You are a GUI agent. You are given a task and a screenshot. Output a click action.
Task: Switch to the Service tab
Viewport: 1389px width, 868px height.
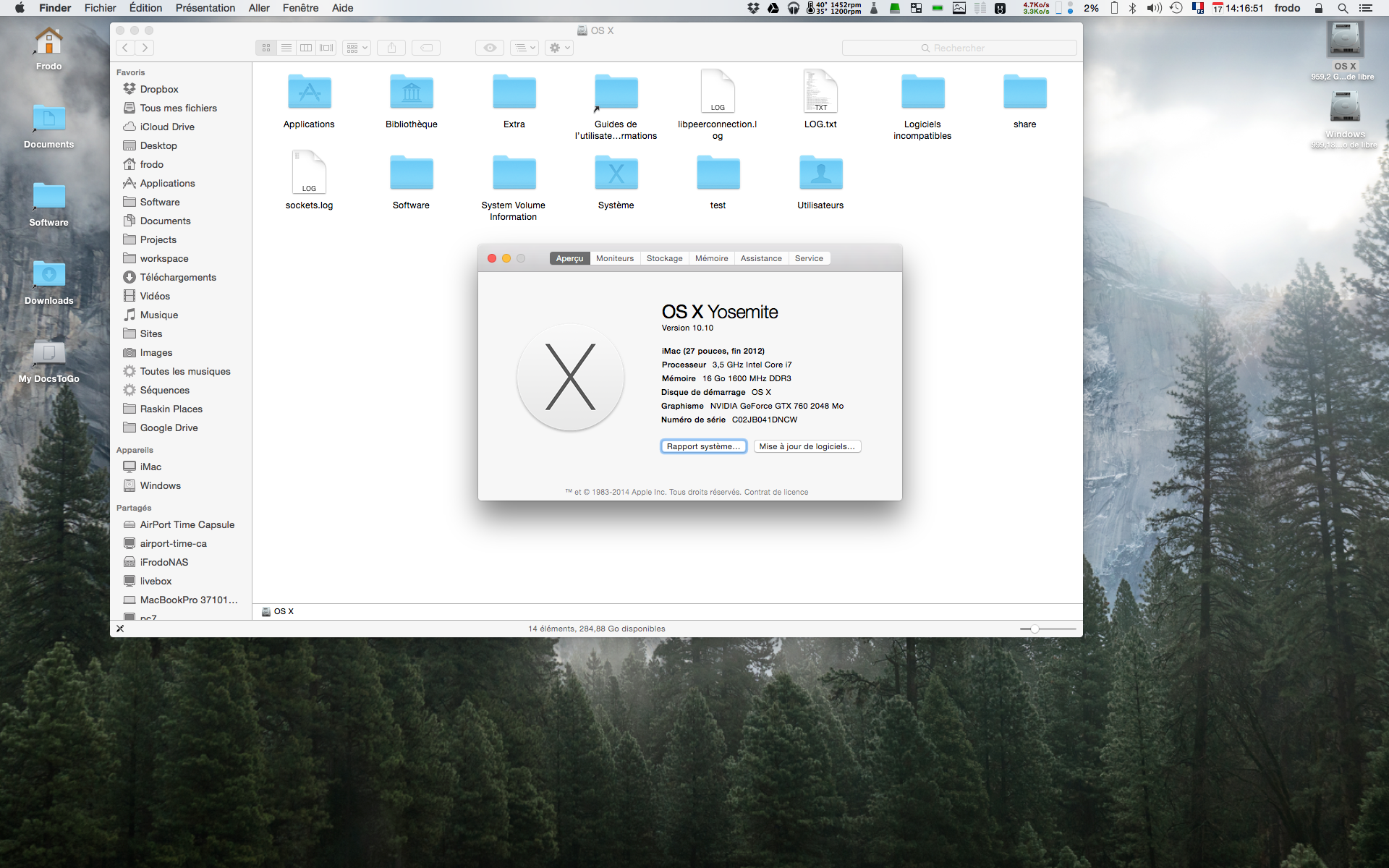pos(809,258)
